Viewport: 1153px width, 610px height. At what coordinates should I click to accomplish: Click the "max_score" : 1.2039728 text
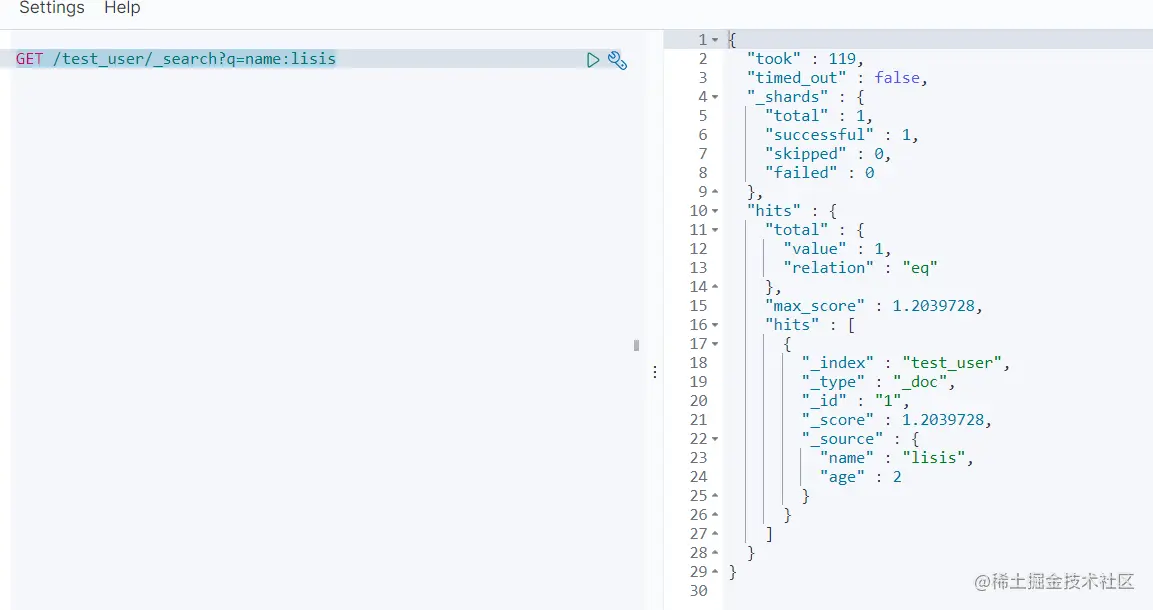pos(874,306)
